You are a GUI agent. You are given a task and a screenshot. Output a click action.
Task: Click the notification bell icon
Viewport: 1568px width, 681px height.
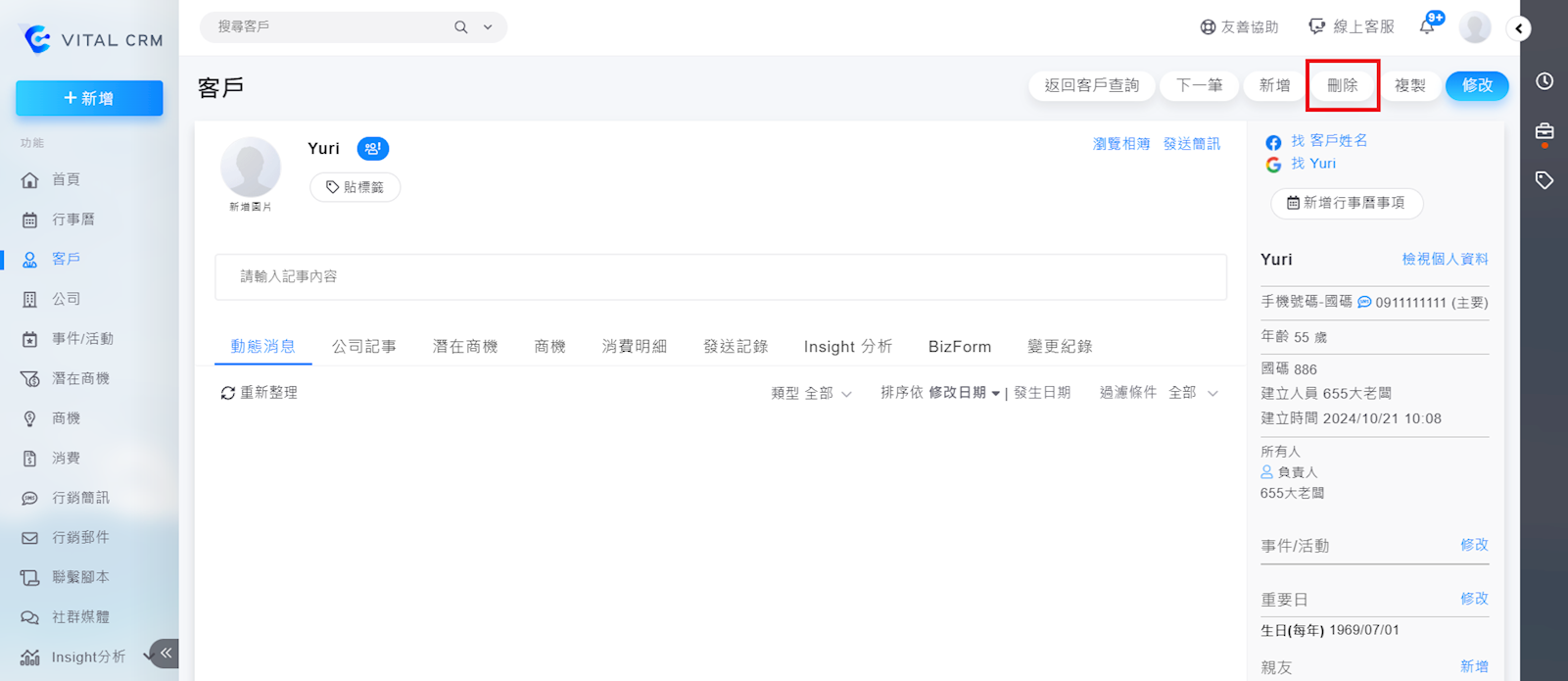click(x=1427, y=27)
